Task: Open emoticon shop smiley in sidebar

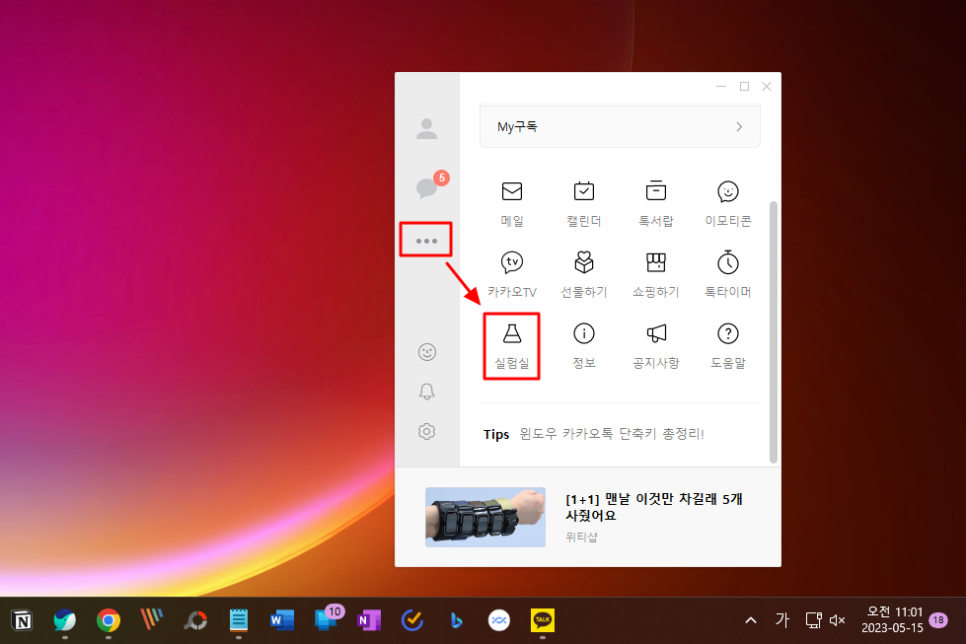Action: [x=426, y=352]
